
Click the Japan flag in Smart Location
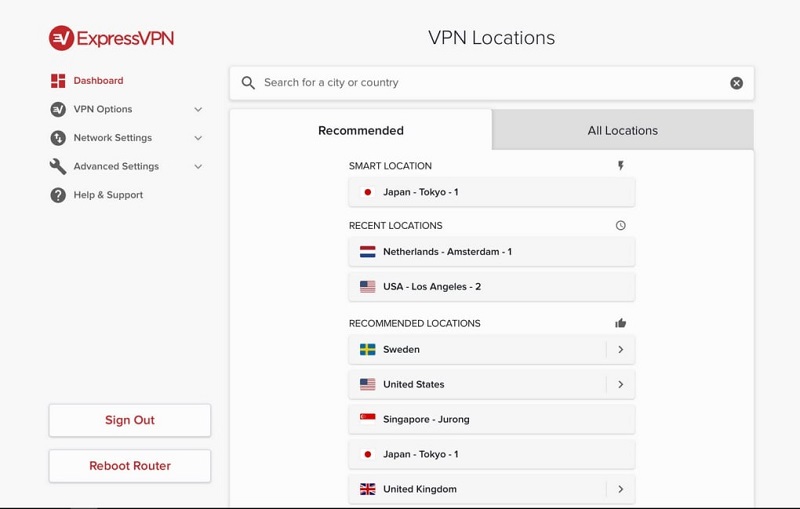[367, 192]
